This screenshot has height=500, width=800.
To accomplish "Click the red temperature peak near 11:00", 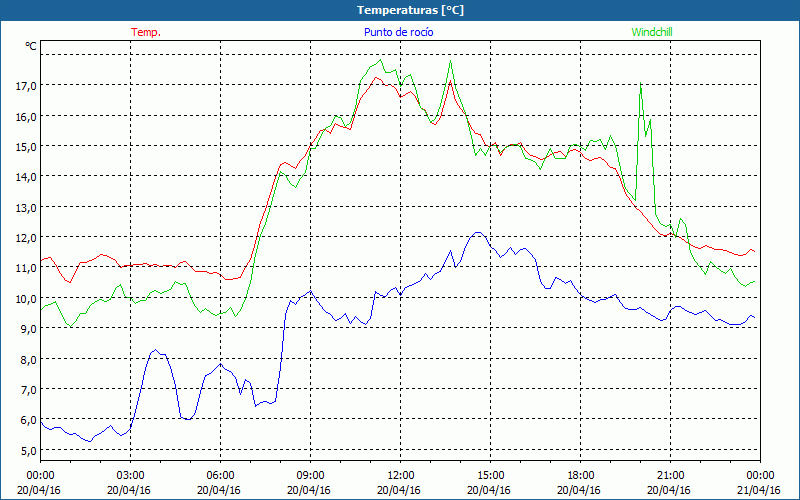I will [377, 78].
